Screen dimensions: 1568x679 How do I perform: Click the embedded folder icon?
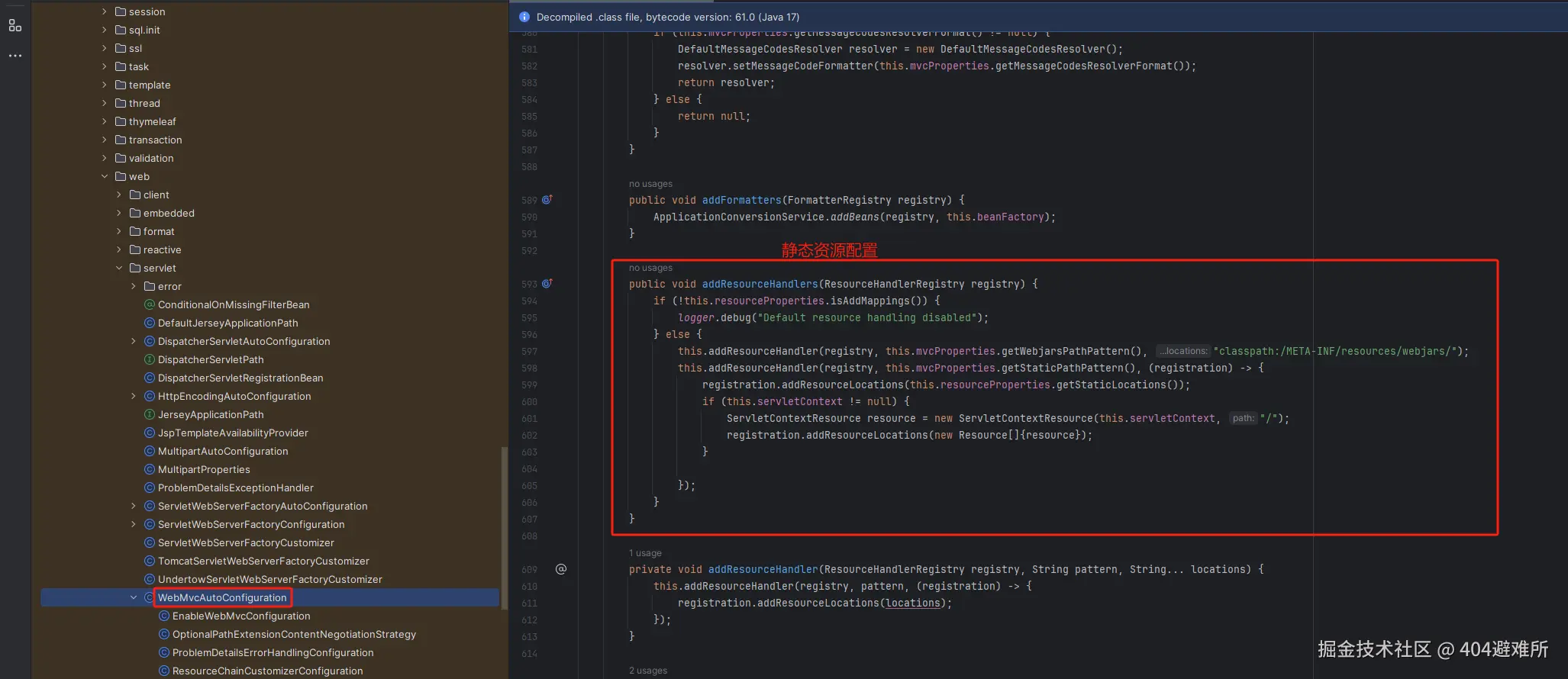tap(135, 213)
